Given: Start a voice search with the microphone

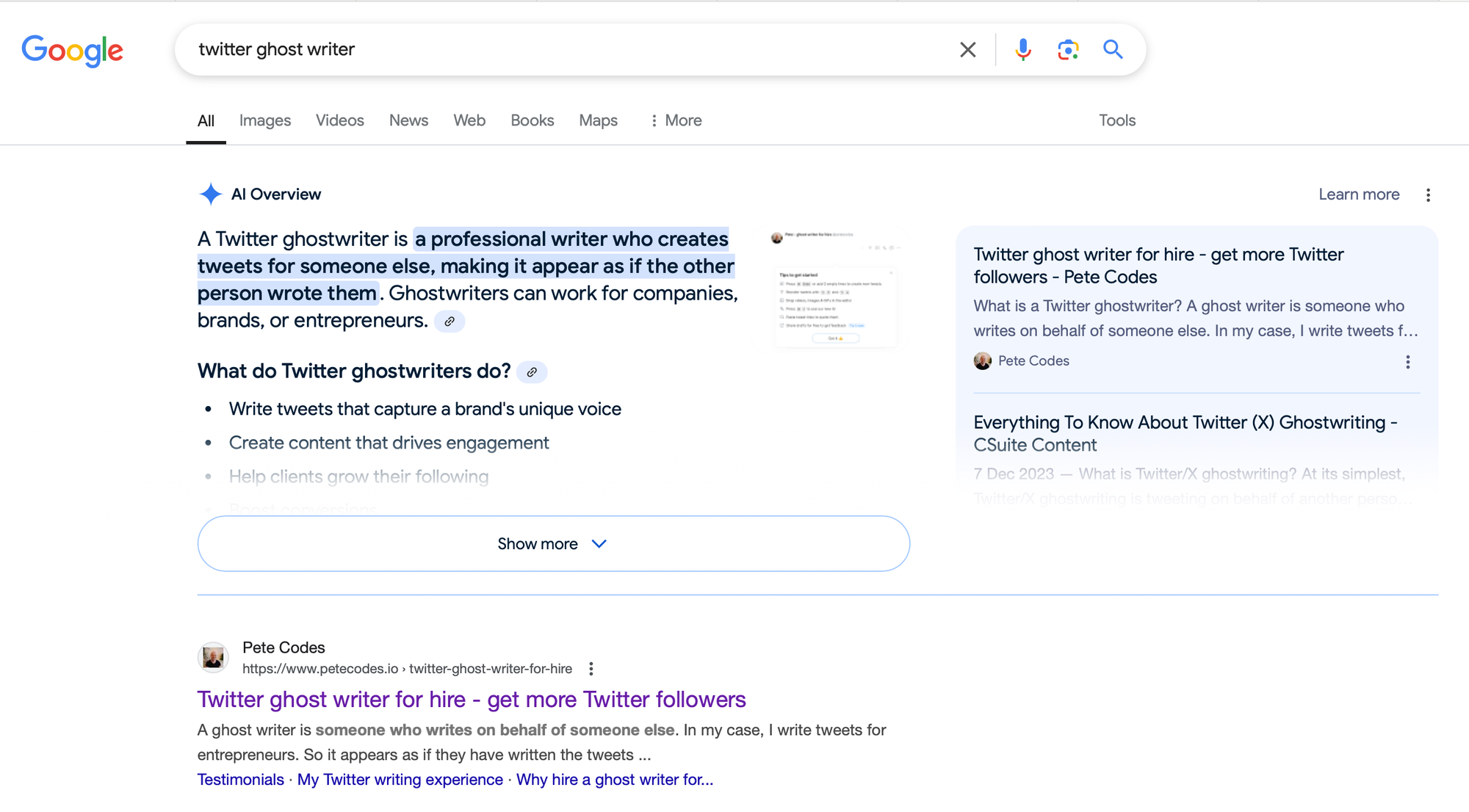Looking at the screenshot, I should [1022, 49].
